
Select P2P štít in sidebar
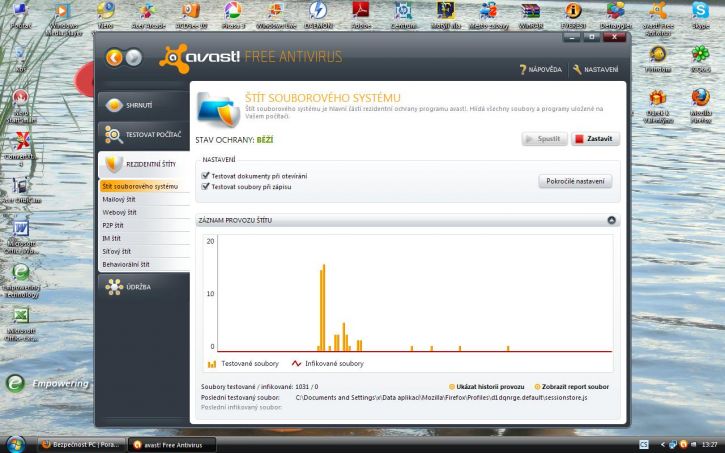coord(144,225)
